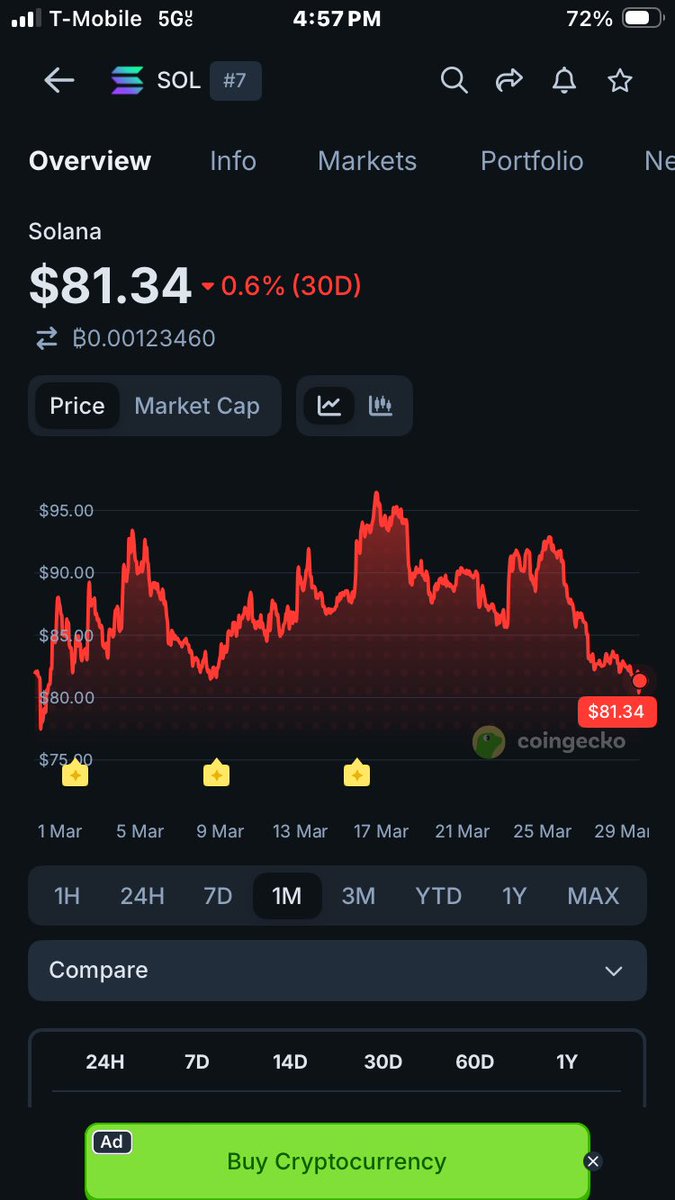Close the Buy Cryptocurrency ad

click(x=593, y=1161)
